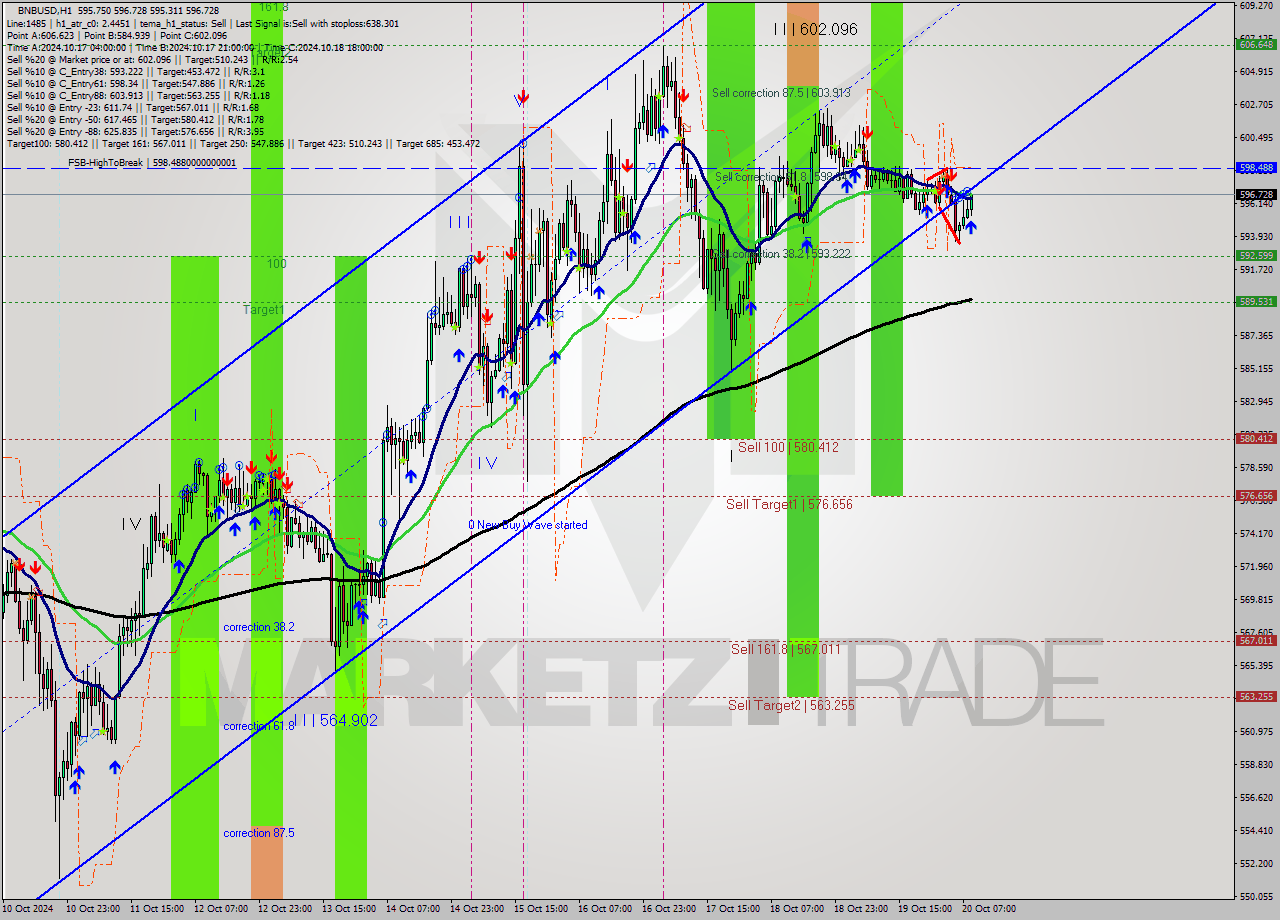Click the '19 Oct 15:00' time axis label
The height and width of the screenshot is (920, 1280).
pyautogui.click(x=924, y=909)
